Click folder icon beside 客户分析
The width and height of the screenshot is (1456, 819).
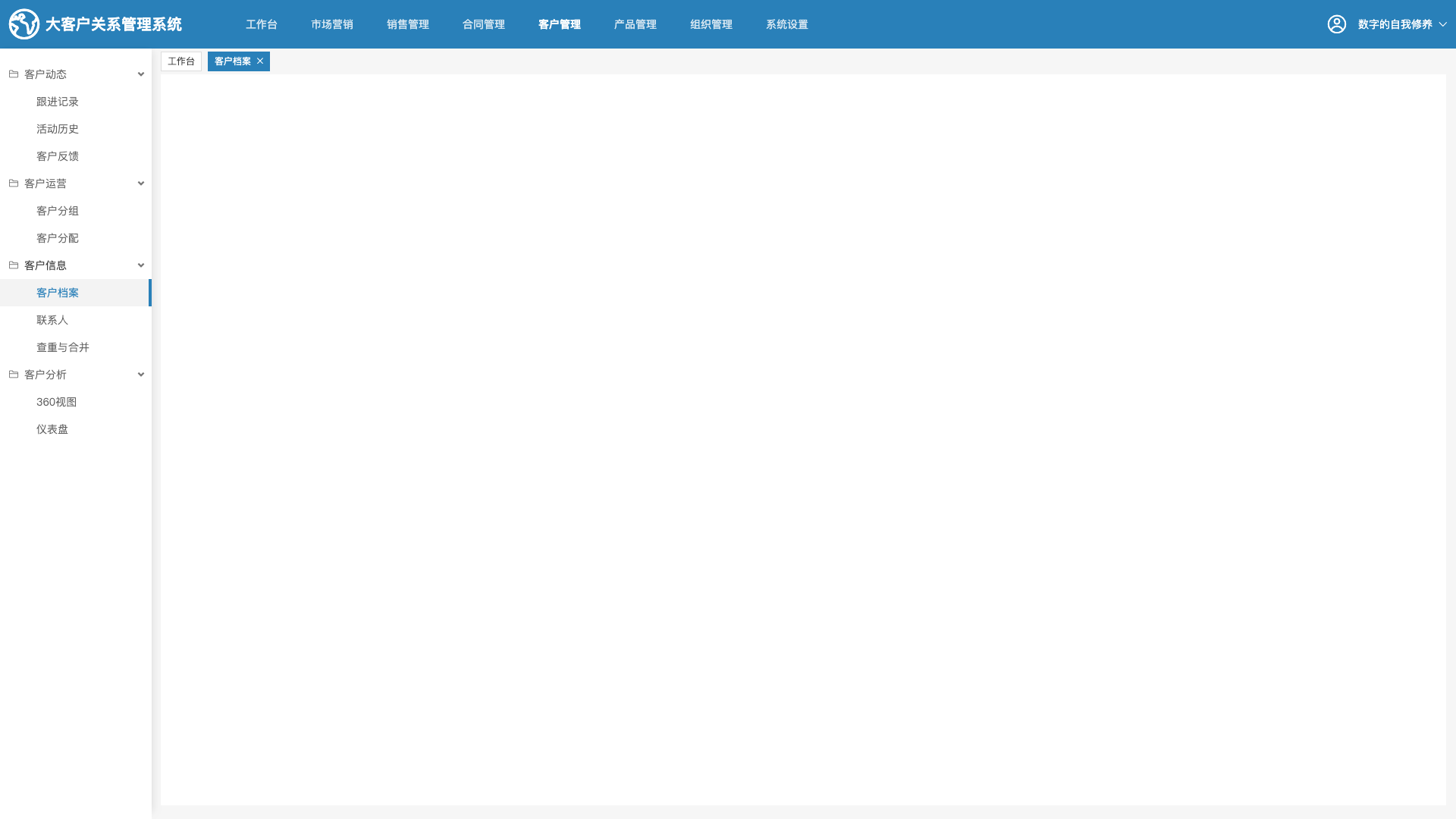(x=14, y=375)
